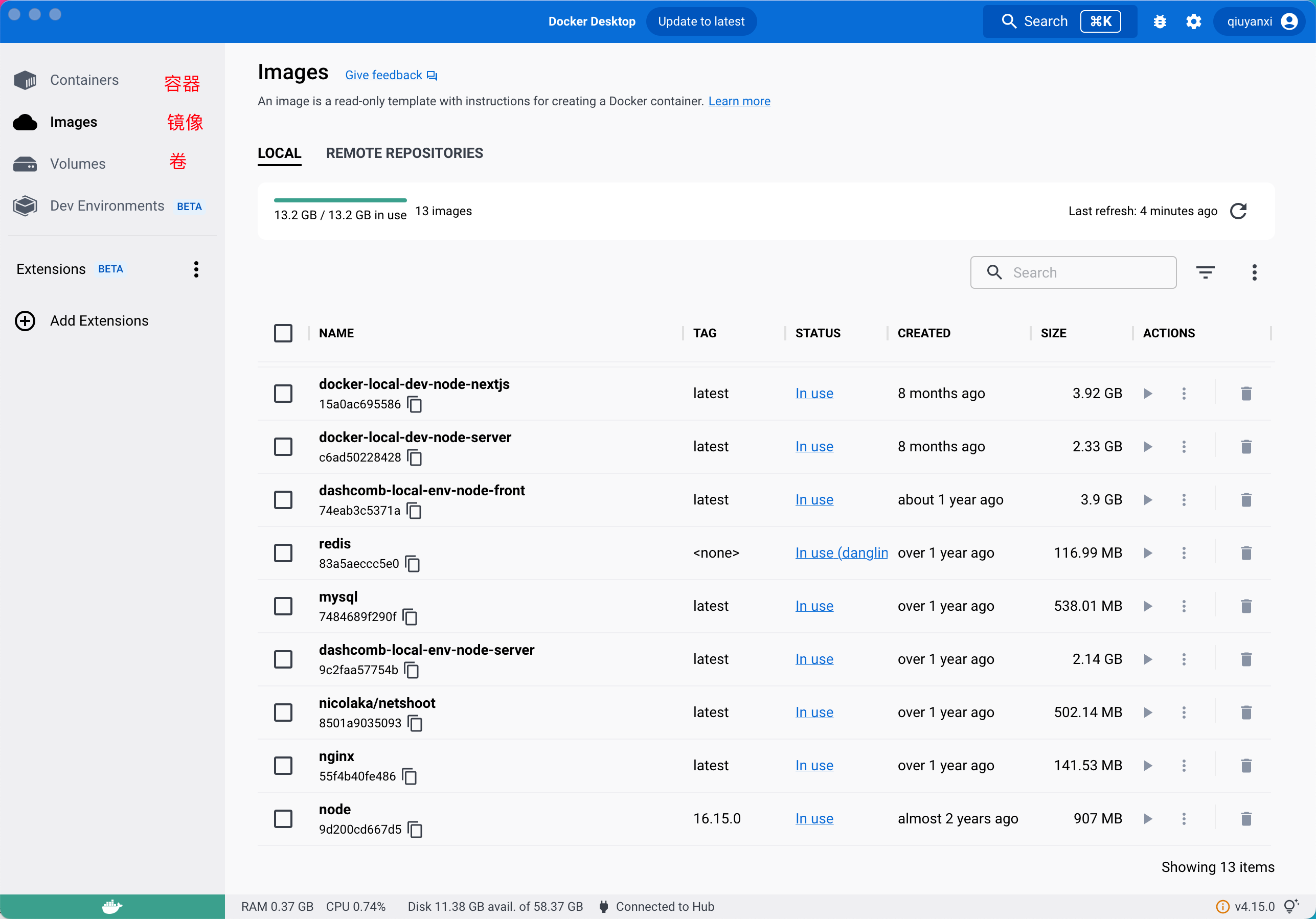Viewport: 1316px width, 919px height.
Task: Run the docker-local-dev-node-nextjs image
Action: (1147, 394)
